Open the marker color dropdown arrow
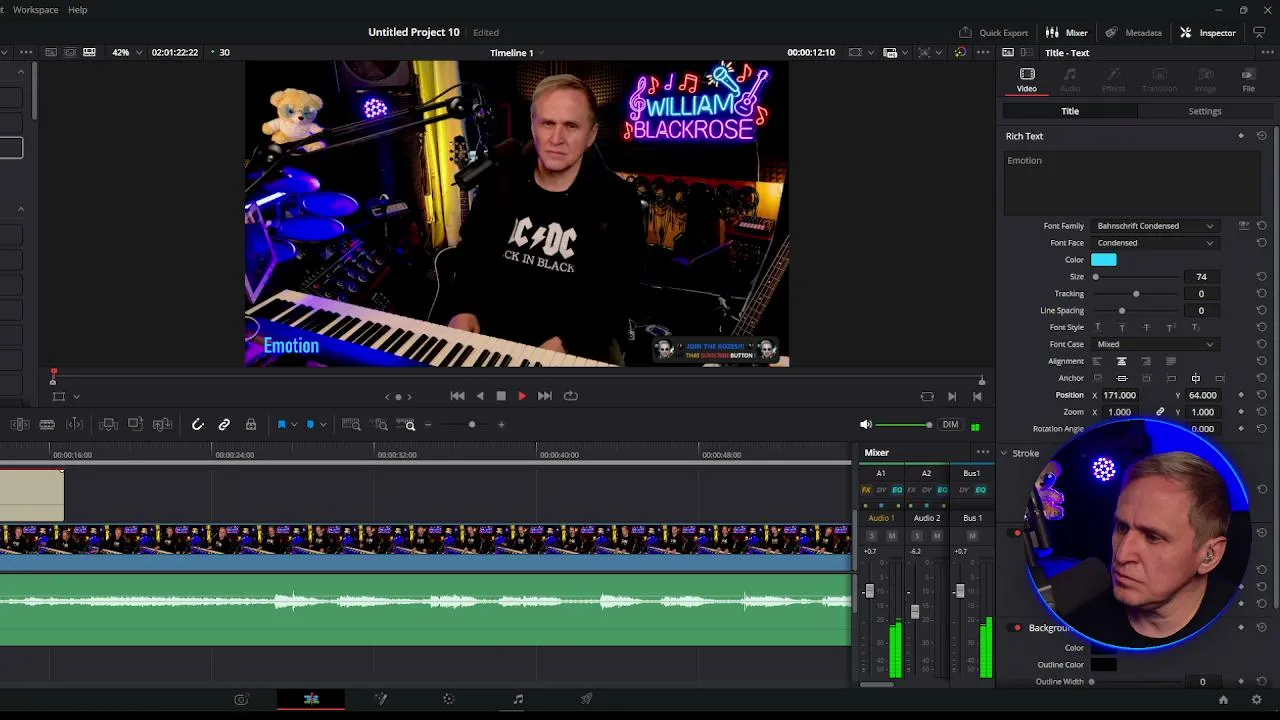 pos(322,425)
